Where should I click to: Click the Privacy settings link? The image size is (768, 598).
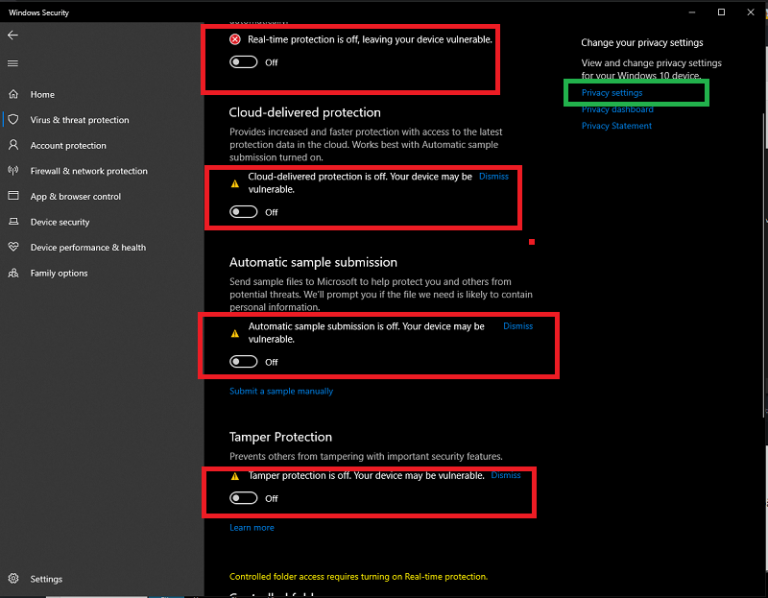pos(612,93)
